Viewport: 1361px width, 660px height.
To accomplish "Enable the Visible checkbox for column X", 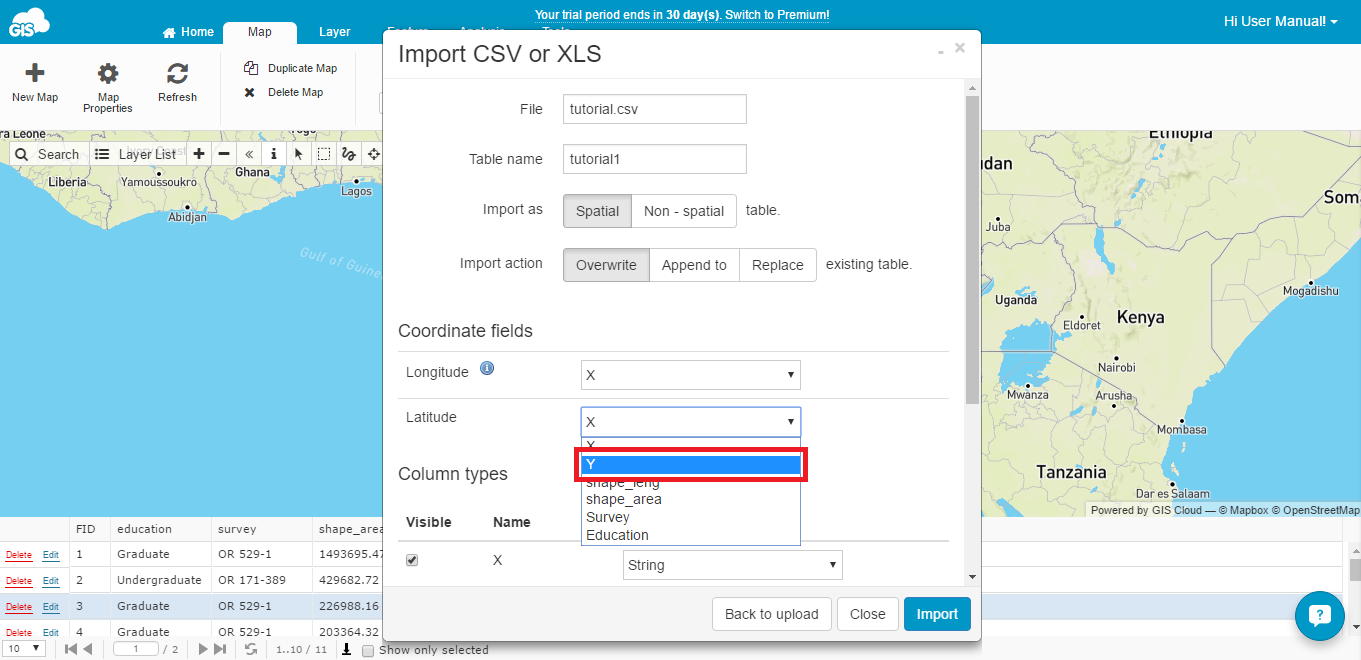I will [x=412, y=560].
